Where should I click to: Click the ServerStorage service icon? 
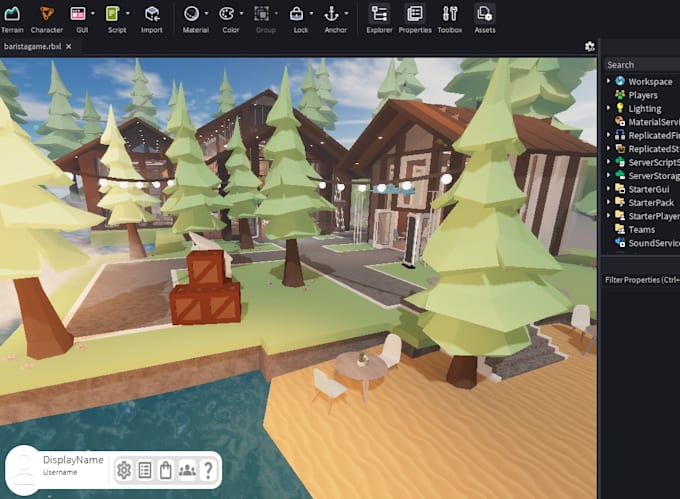[x=620, y=175]
